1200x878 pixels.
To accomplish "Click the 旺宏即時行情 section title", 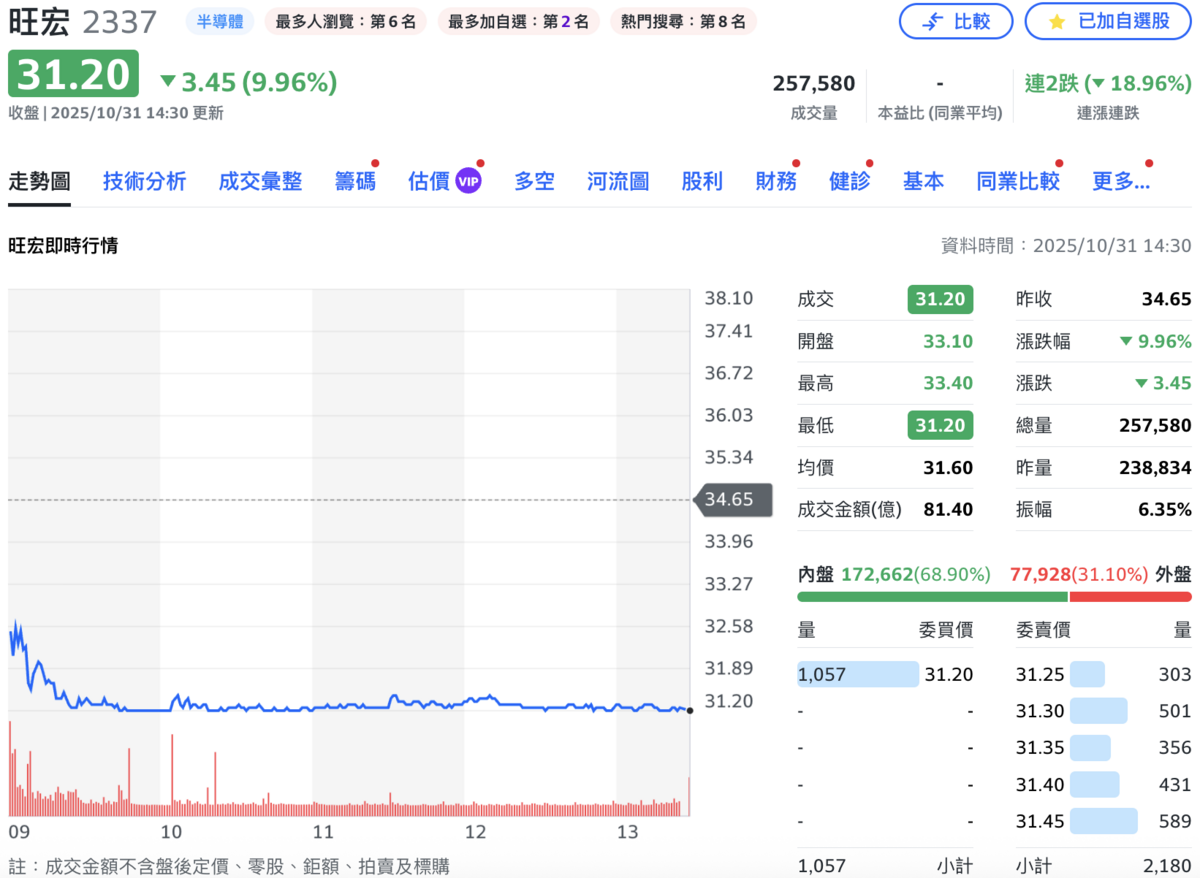I will tap(63, 245).
